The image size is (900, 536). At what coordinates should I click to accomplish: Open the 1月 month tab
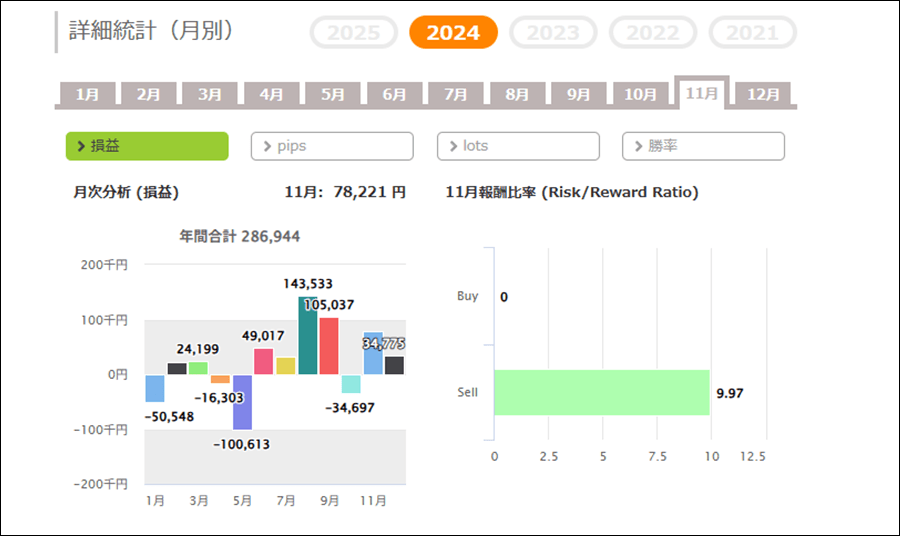click(x=87, y=95)
